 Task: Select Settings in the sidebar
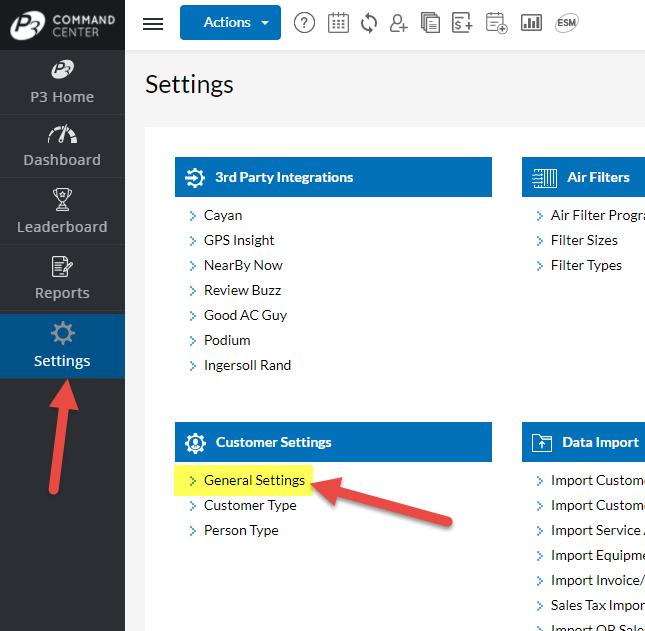tap(62, 346)
